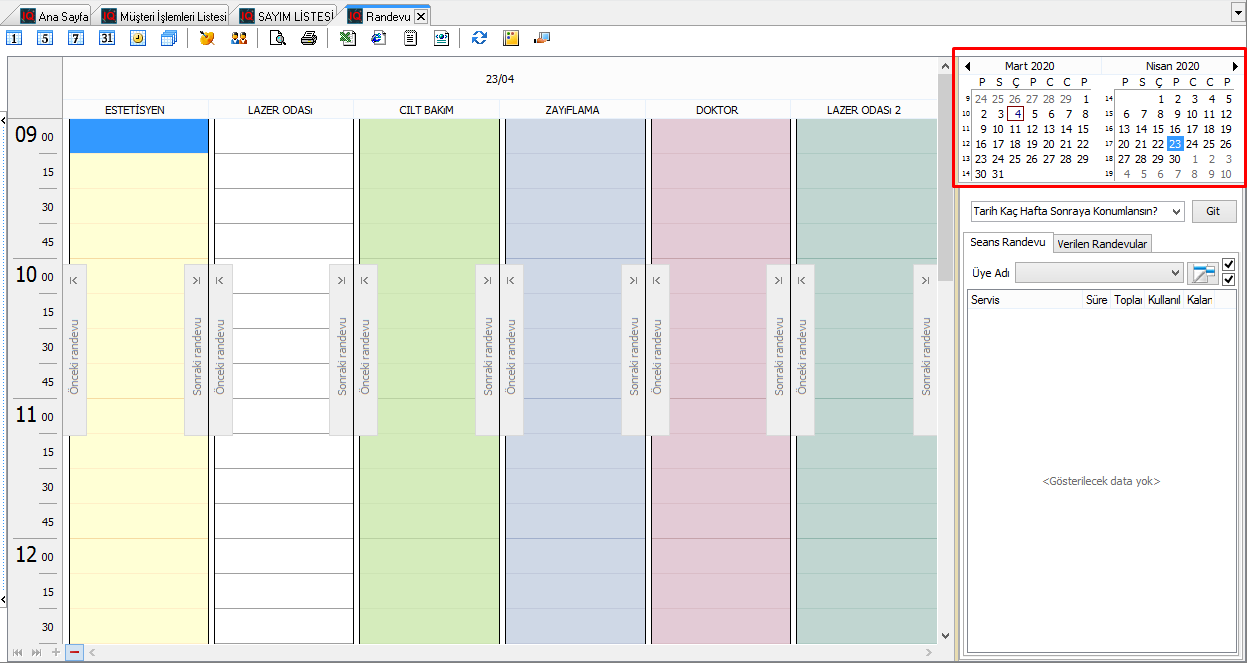Export the schedule to Excel
This screenshot has width=1247, height=663.
347,39
